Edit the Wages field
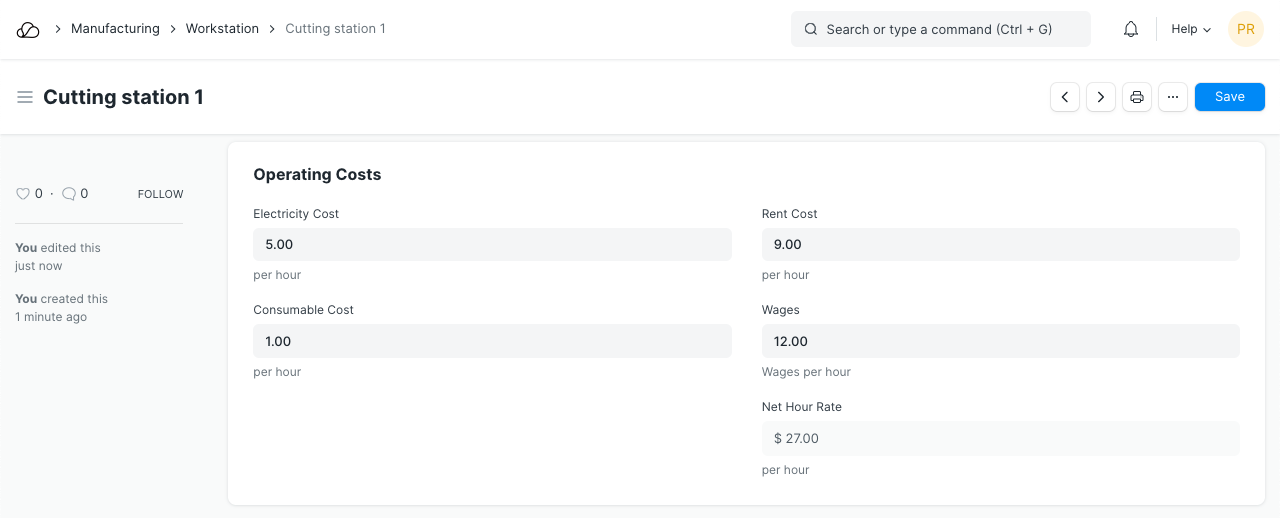The height and width of the screenshot is (518, 1280). pos(1000,342)
